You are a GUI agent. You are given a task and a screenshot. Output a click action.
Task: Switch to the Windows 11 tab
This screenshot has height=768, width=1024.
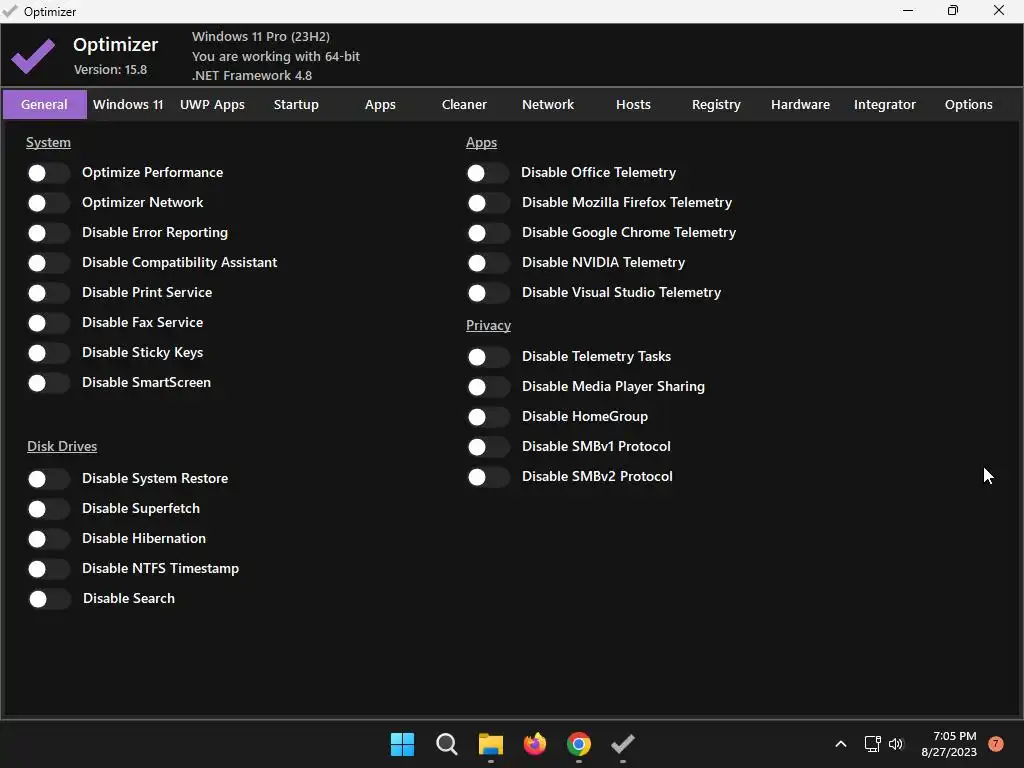[x=128, y=104]
